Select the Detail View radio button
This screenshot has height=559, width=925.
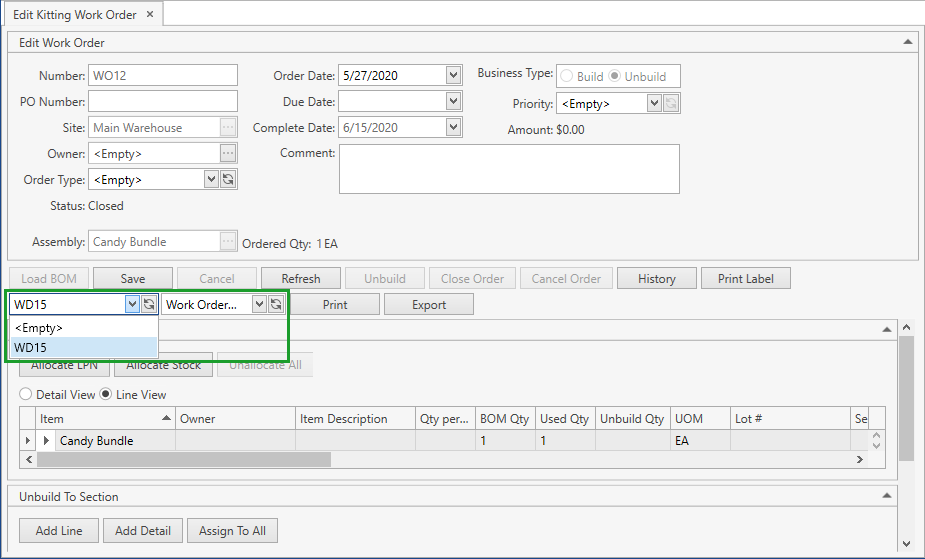point(26,395)
